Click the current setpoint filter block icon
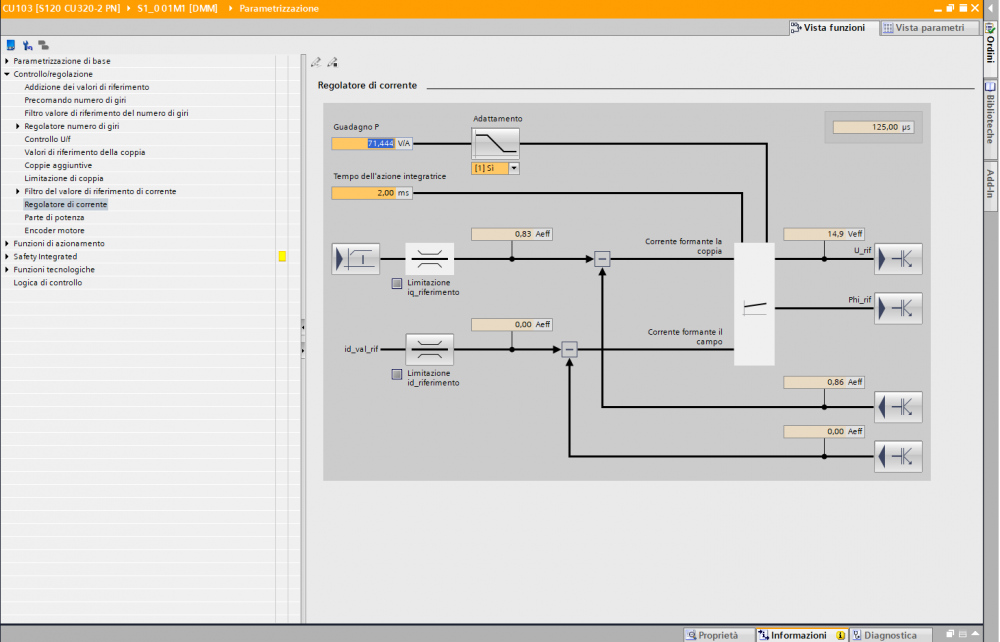Viewport: 1000px width, 642px height. point(356,259)
